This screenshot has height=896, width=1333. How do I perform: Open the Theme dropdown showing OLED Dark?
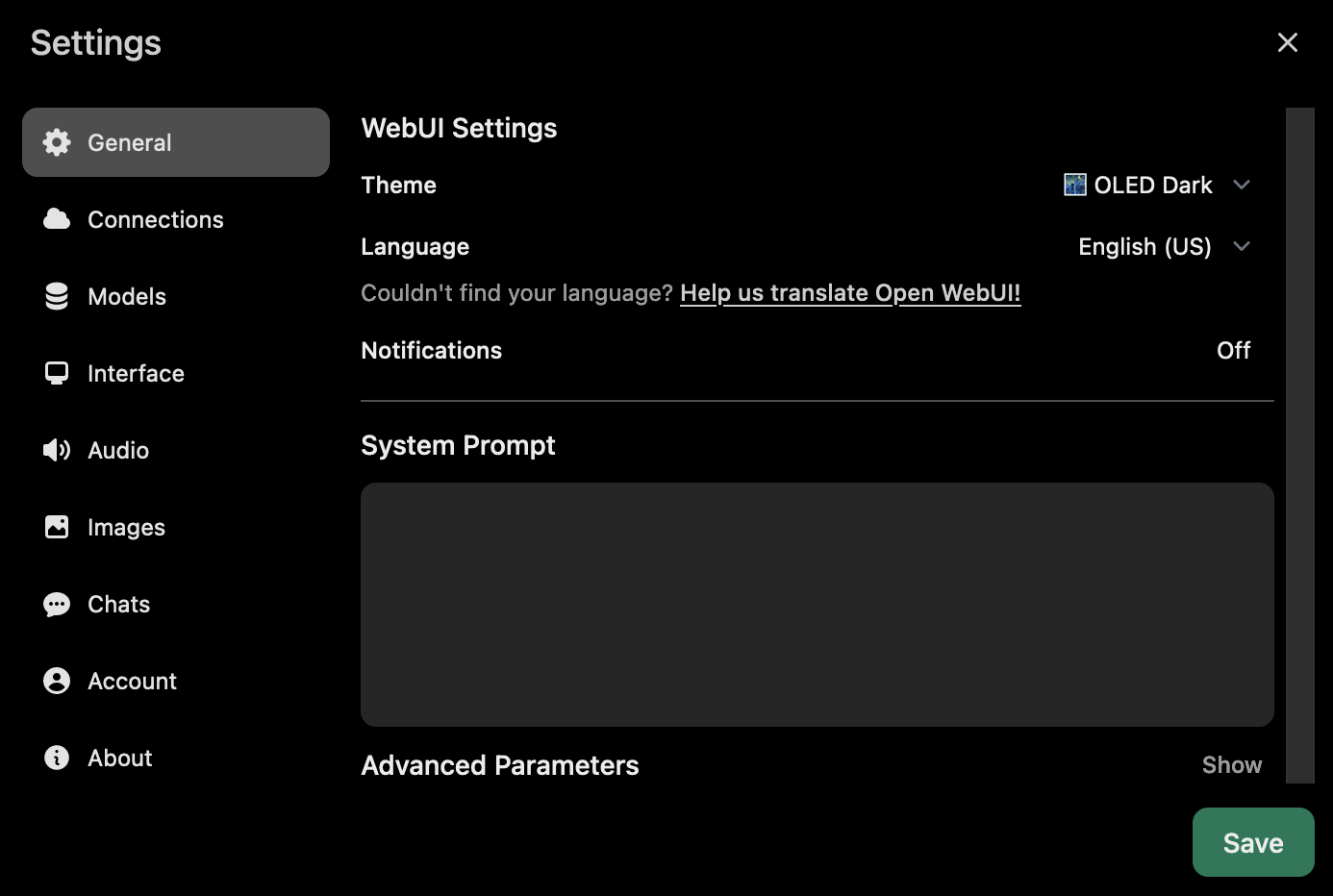(1157, 185)
